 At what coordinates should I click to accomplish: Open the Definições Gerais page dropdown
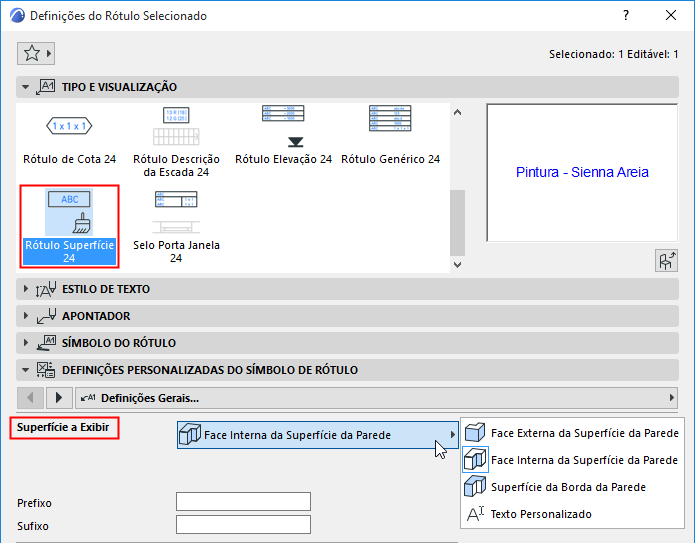376,398
